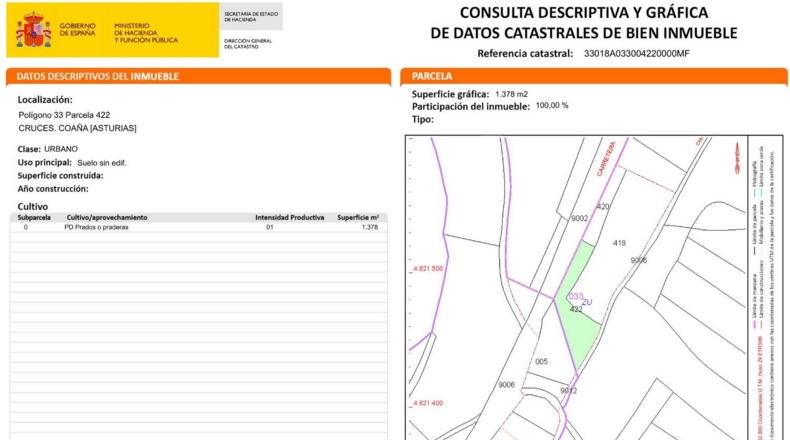This screenshot has width=790, height=440.
Task: Click the 'GOBIERNO DE ESPAÑA' text
Action: point(77,29)
